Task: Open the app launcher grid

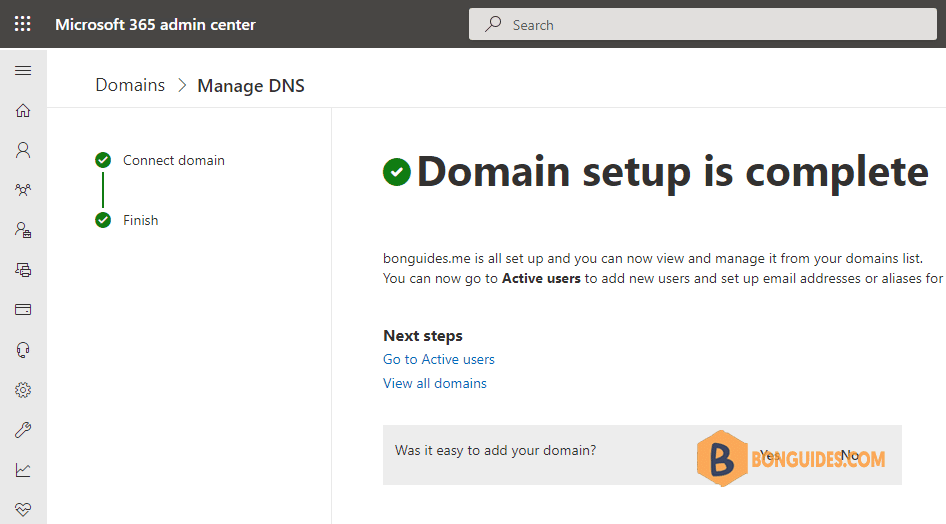Action: pyautogui.click(x=23, y=24)
